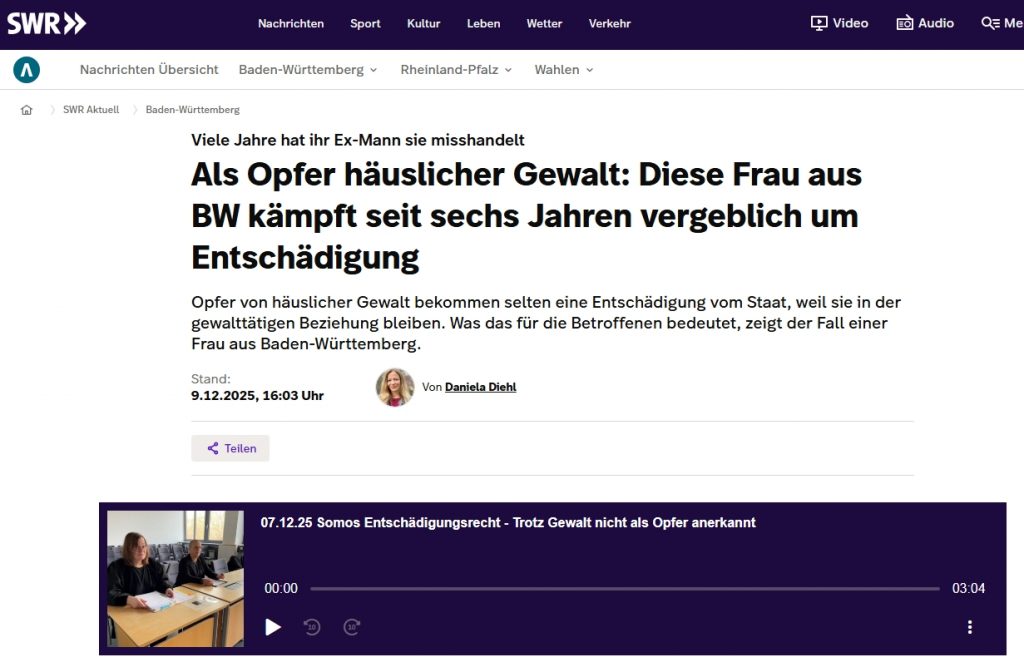Click the search magnifier icon

click(990, 23)
